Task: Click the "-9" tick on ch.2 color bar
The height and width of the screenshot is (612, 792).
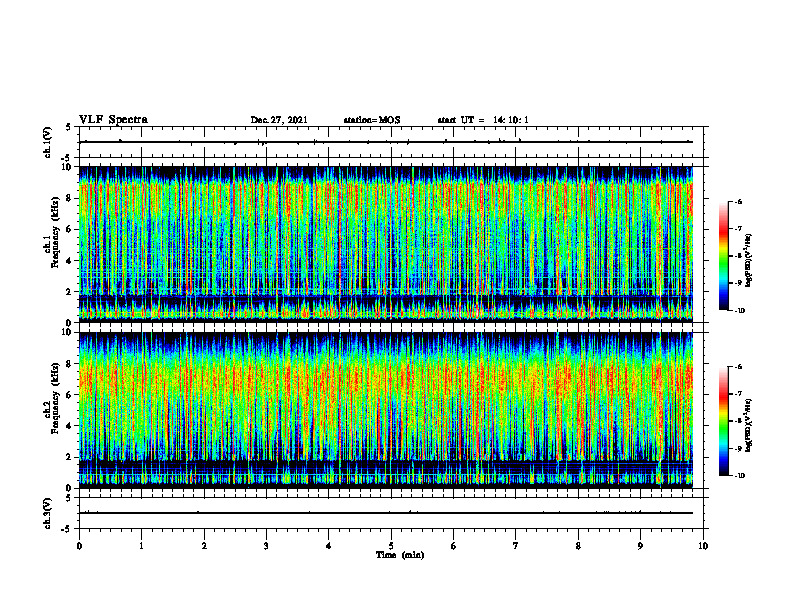Action: click(738, 448)
